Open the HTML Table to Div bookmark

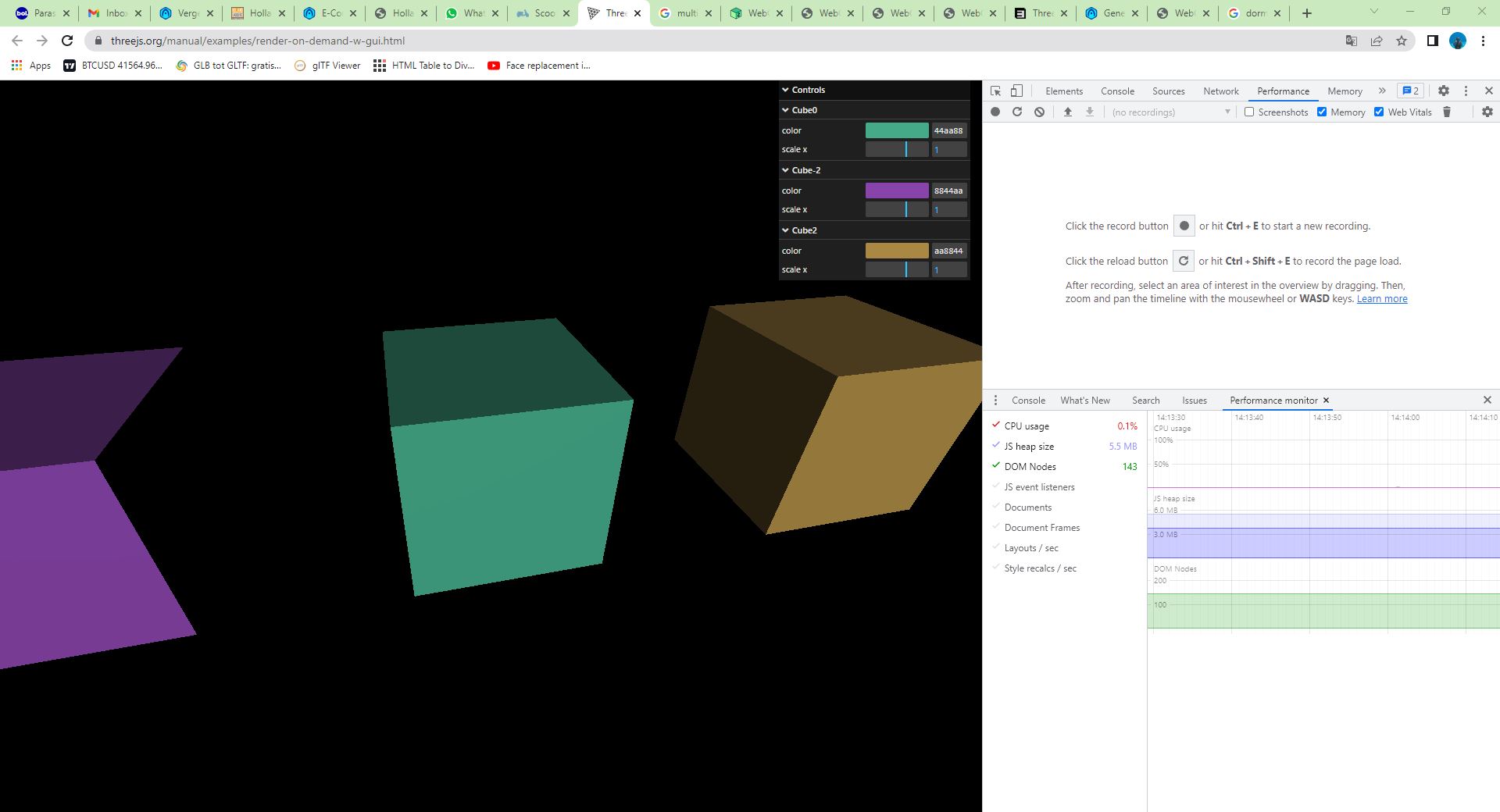pyautogui.click(x=424, y=66)
